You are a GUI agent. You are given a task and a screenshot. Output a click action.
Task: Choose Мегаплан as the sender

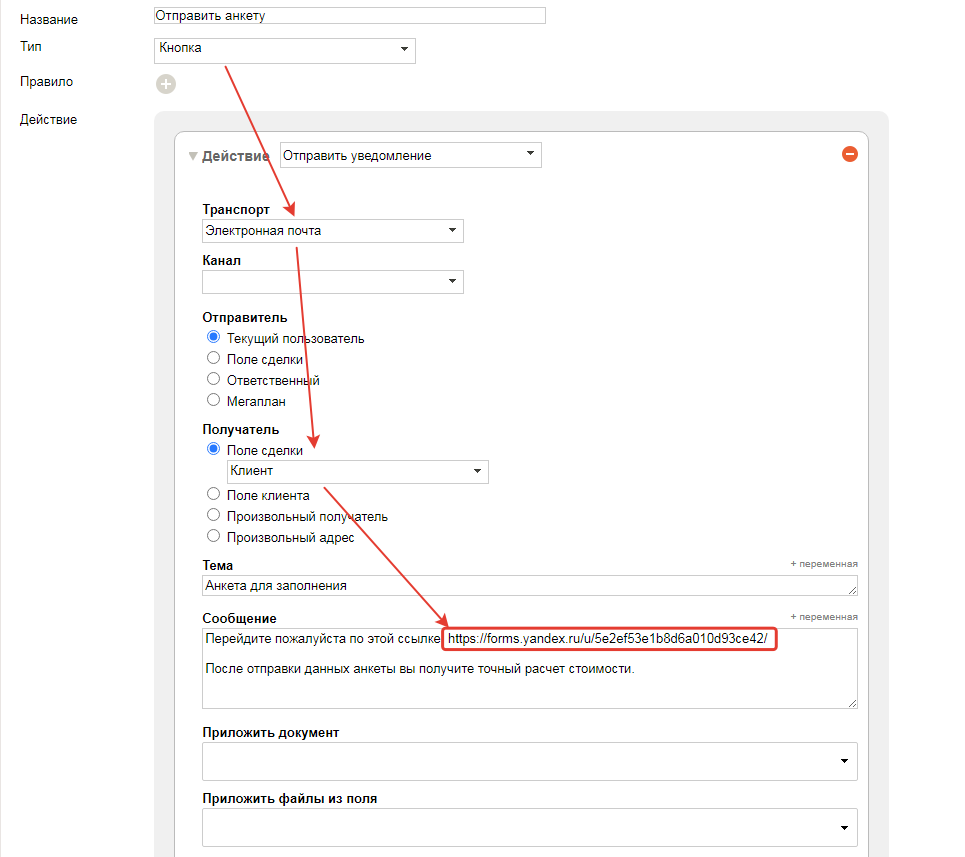point(213,401)
